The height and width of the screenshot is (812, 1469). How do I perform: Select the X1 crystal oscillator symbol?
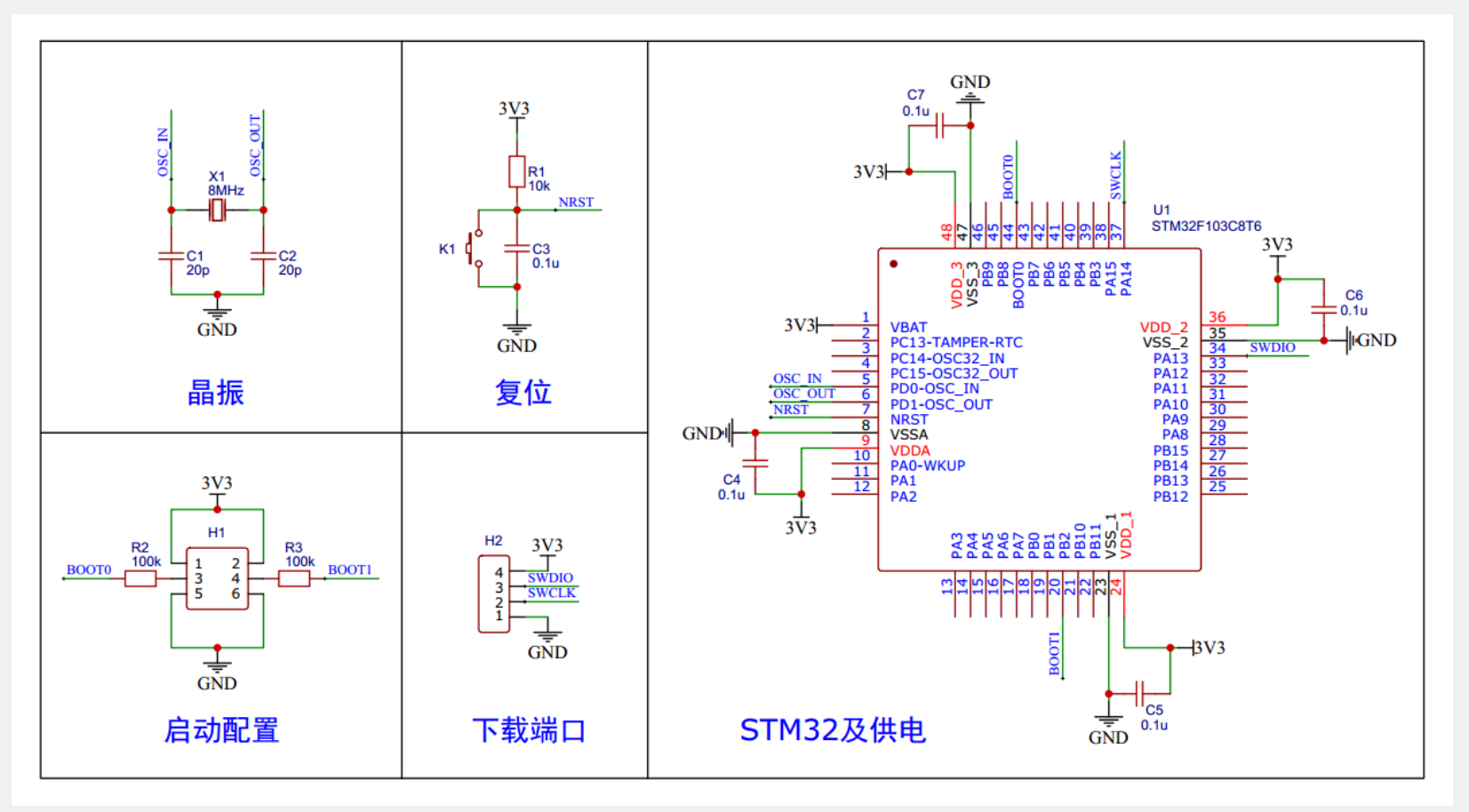(x=217, y=211)
